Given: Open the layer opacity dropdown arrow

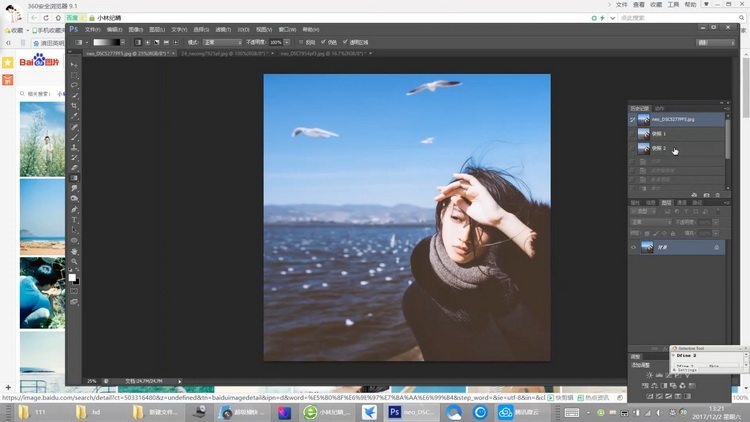Looking at the screenshot, I should [x=716, y=222].
